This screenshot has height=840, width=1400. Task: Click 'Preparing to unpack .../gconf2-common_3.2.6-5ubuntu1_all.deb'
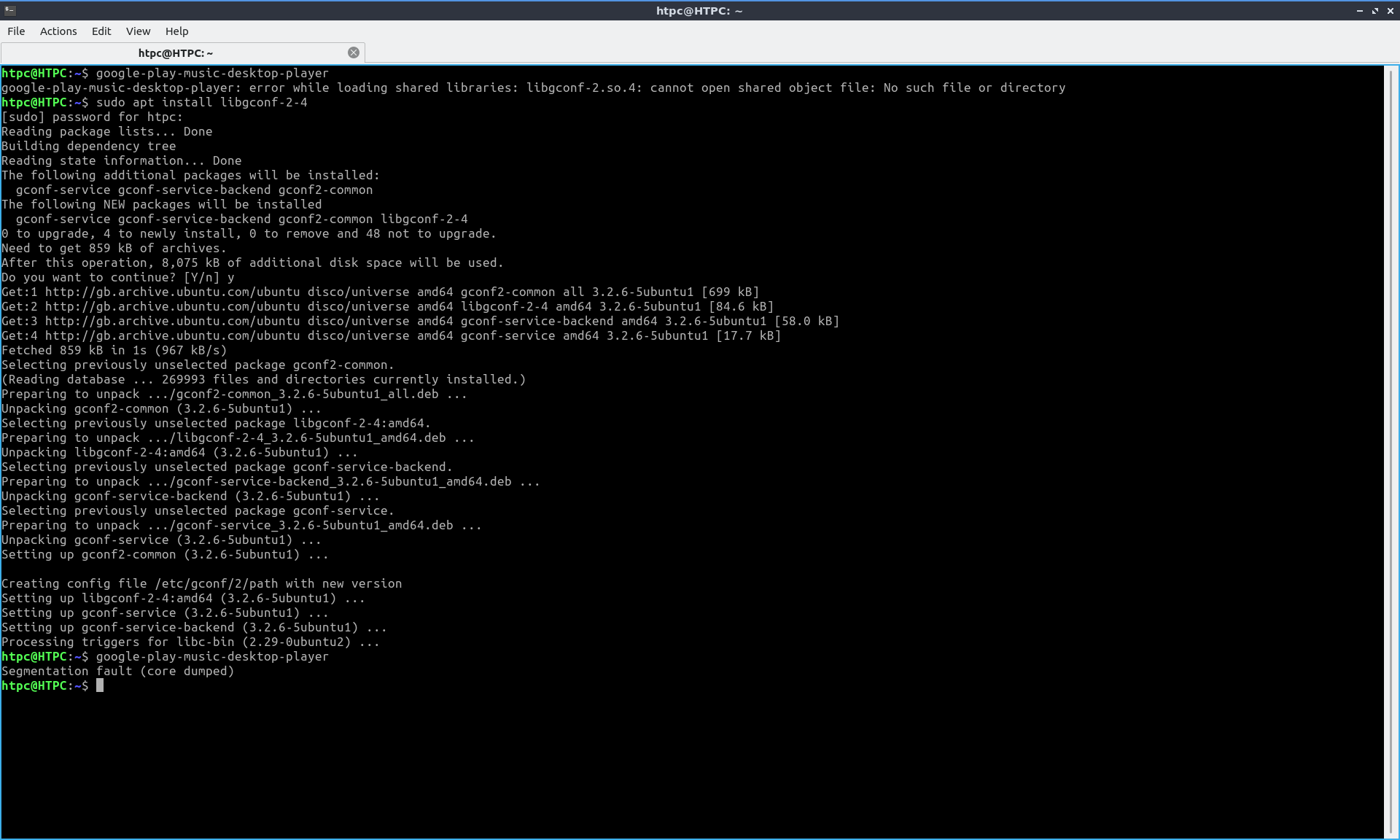pos(235,394)
